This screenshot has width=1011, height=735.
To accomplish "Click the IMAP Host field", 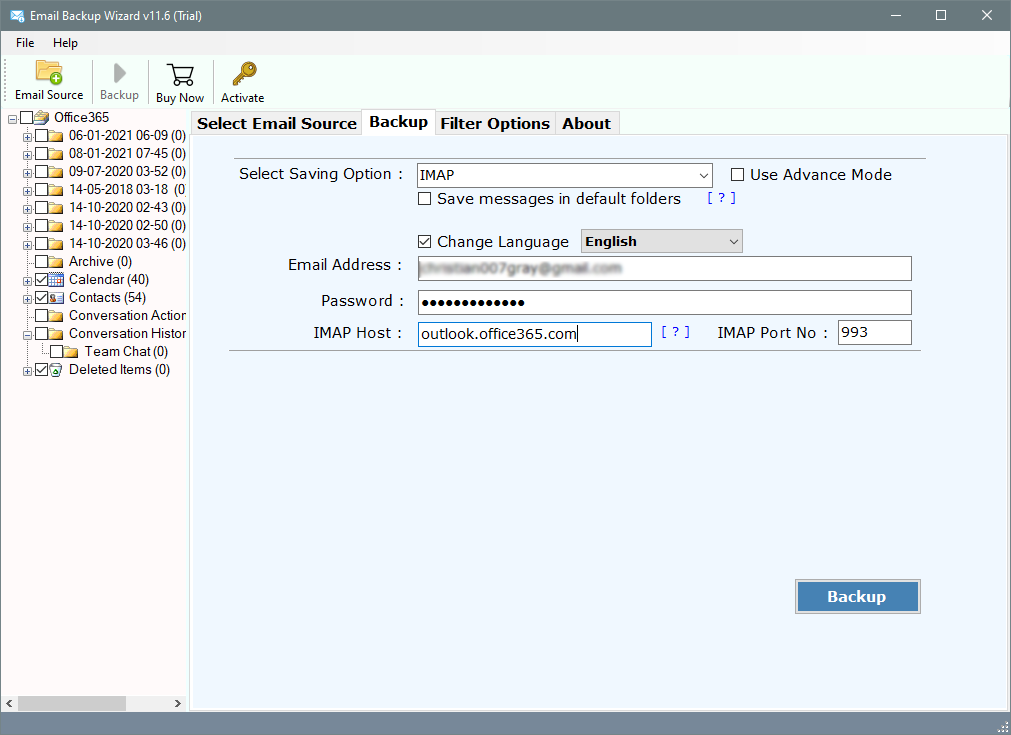I will point(535,334).
